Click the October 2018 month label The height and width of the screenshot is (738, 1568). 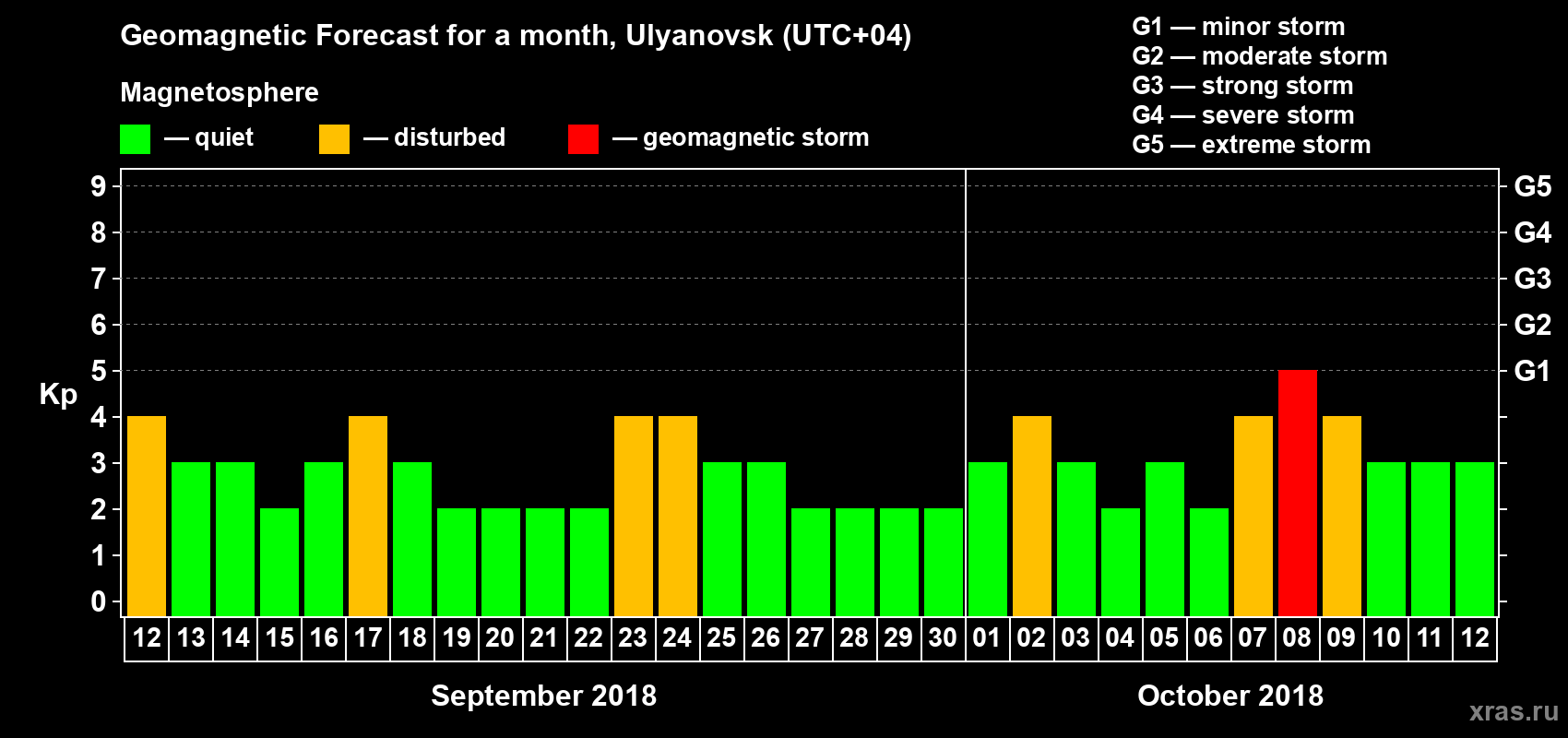tap(1230, 696)
